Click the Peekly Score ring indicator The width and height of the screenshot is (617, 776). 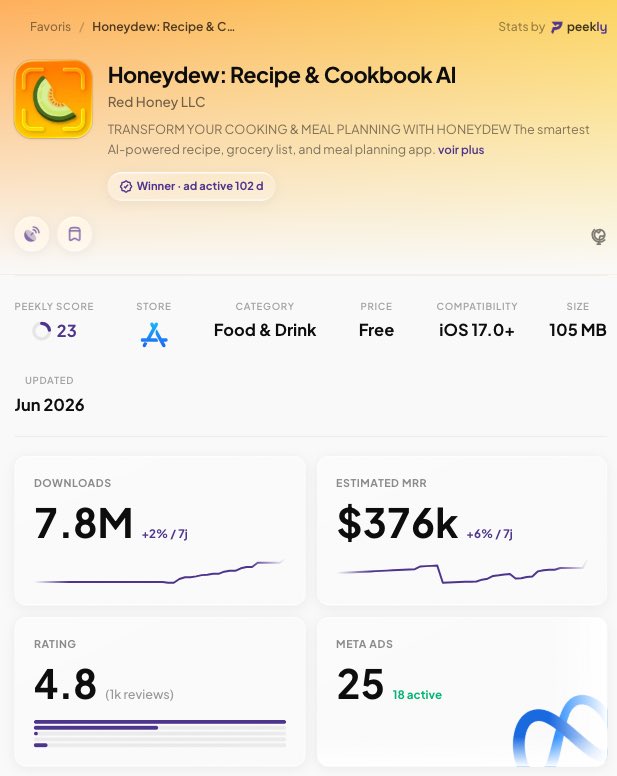click(42, 331)
